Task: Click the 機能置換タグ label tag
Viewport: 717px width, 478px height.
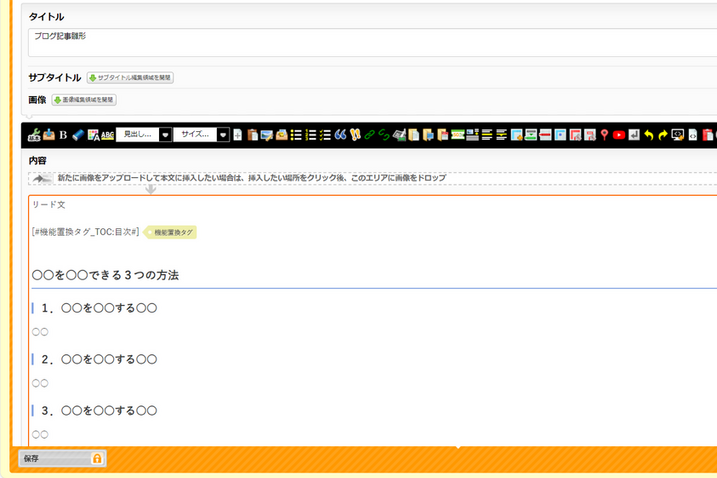Action: 172,232
